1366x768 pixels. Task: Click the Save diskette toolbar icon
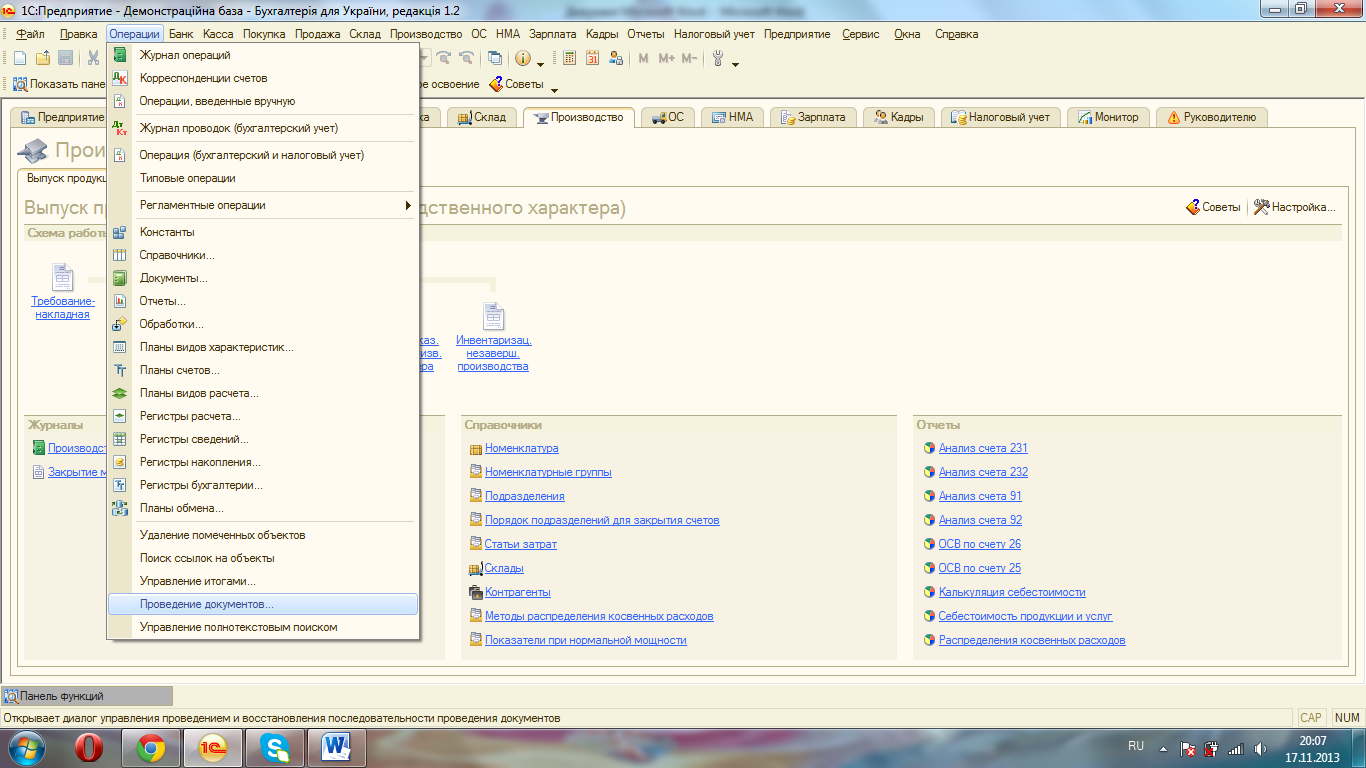(65, 58)
